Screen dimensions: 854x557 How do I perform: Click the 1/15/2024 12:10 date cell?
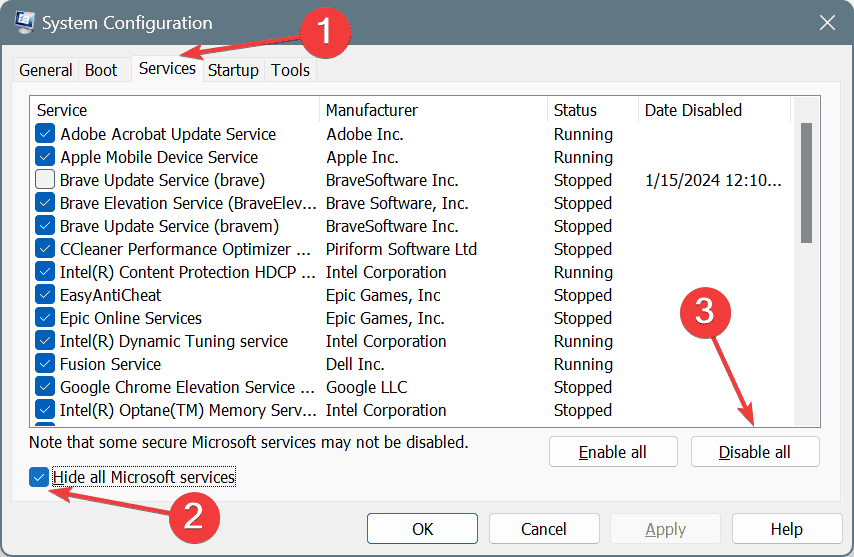(x=713, y=180)
